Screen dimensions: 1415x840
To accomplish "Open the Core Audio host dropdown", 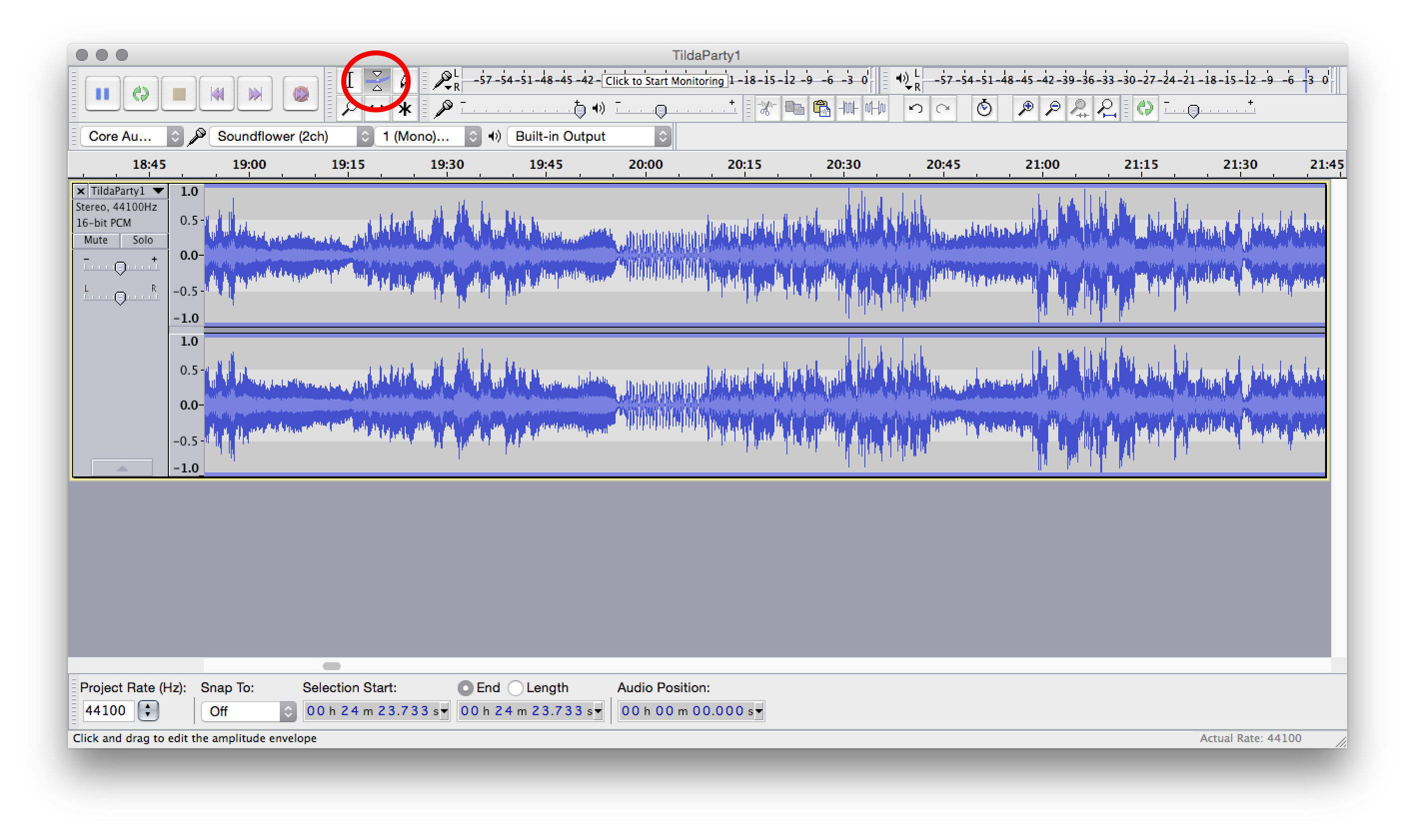I will (x=131, y=136).
